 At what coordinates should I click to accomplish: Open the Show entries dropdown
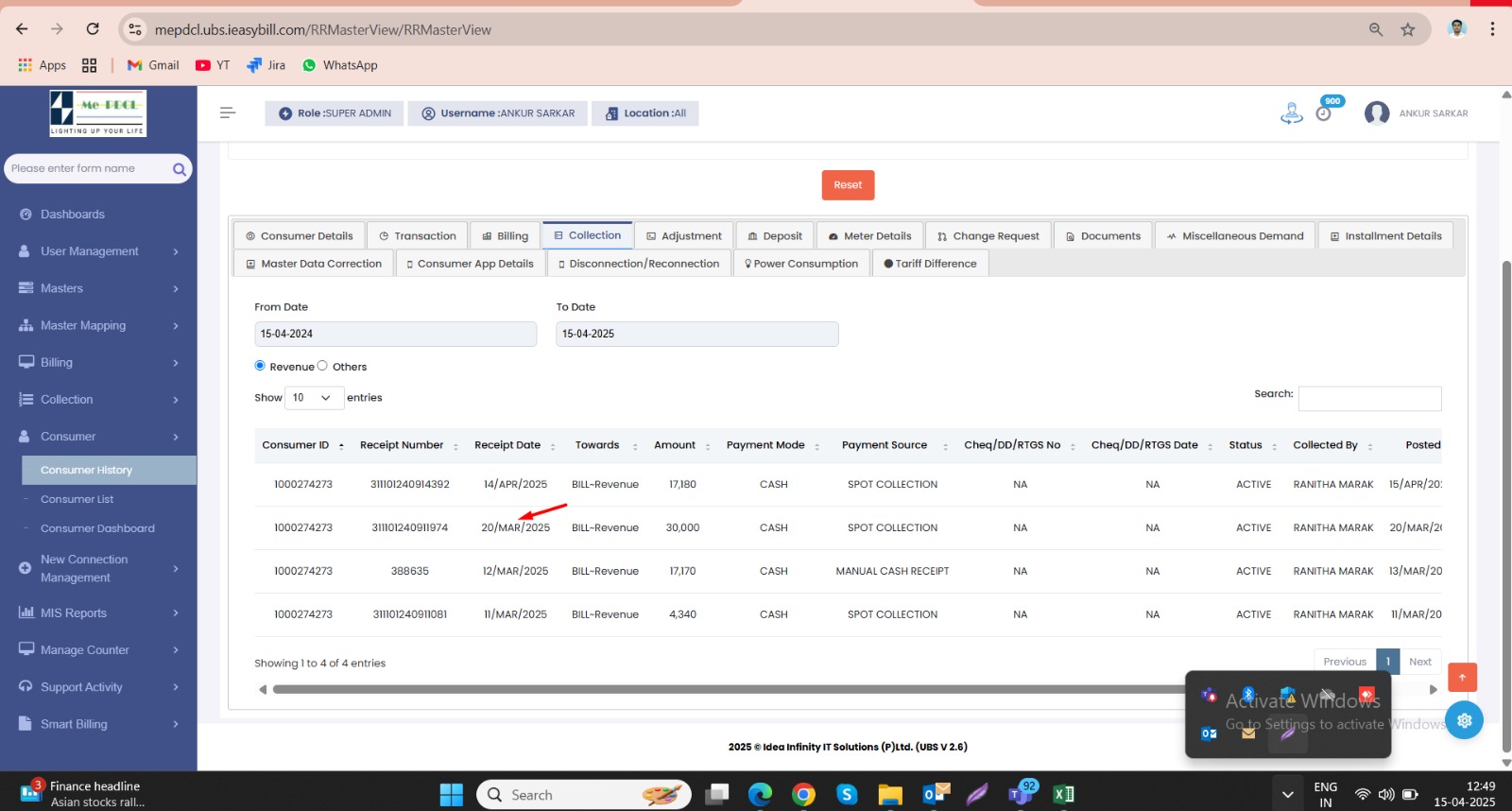coord(314,398)
